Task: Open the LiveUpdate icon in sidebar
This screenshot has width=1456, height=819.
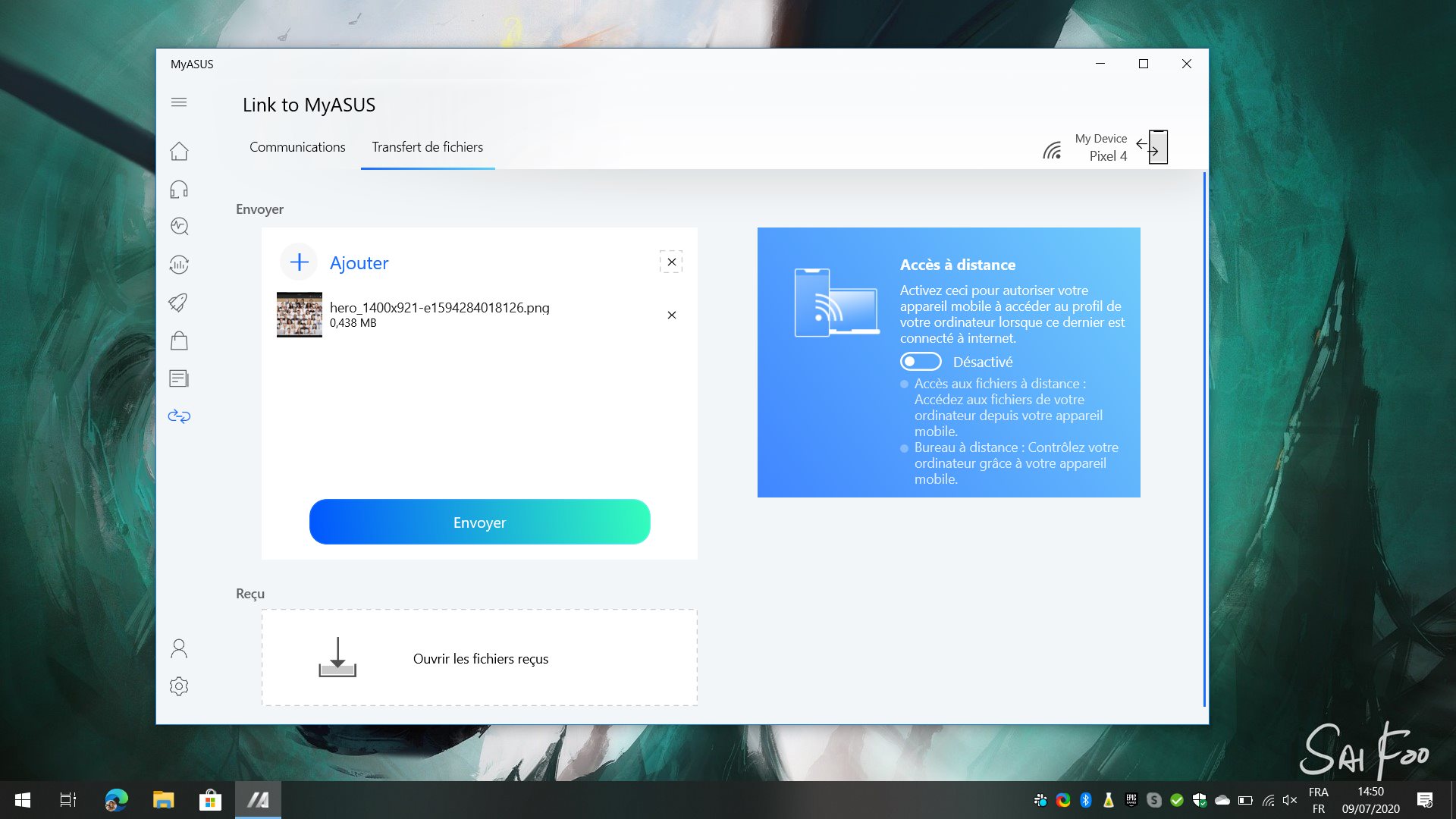Action: coord(179,264)
